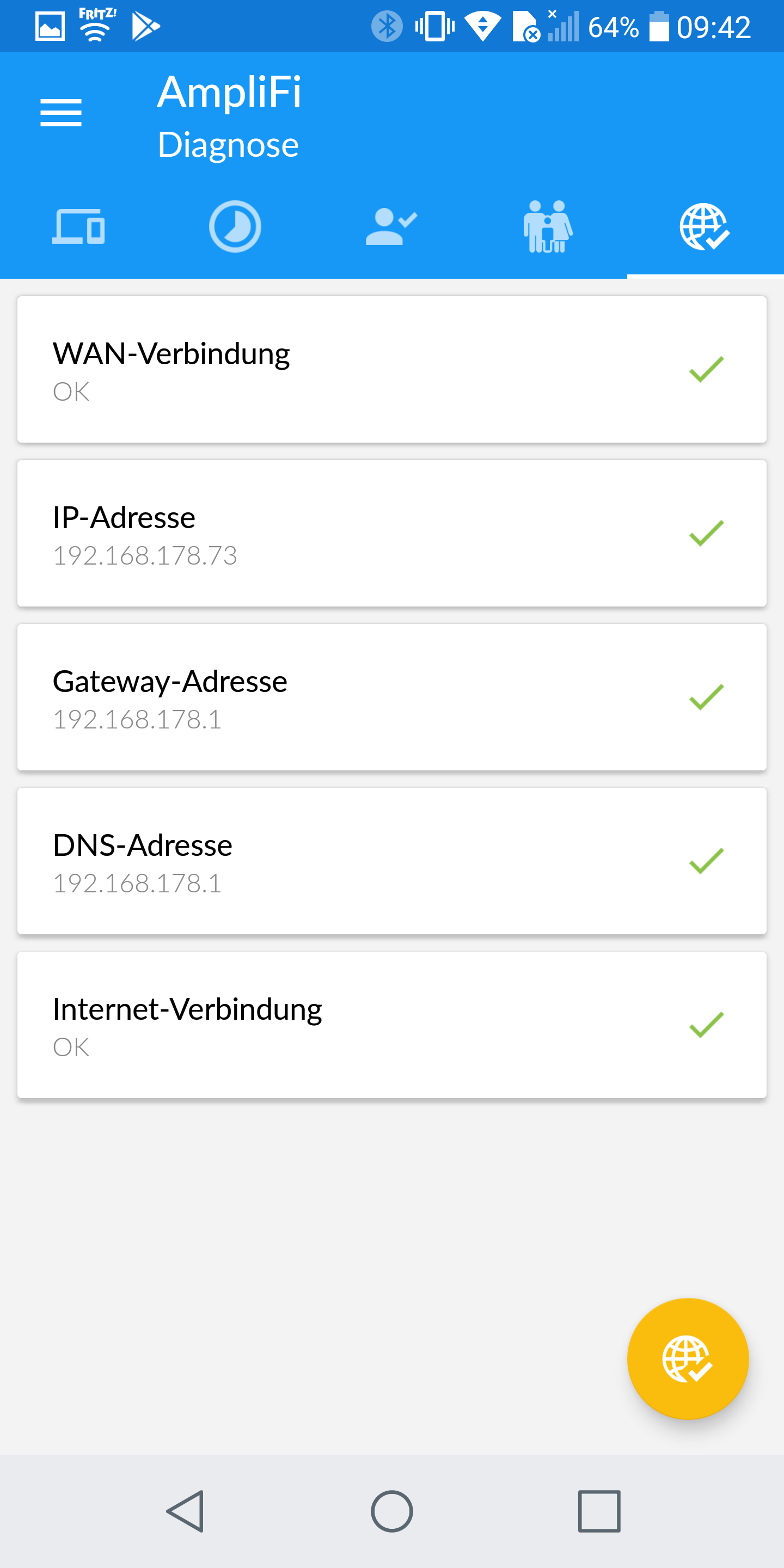Open the hamburger navigation menu
The width and height of the screenshot is (784, 1568).
[61, 113]
